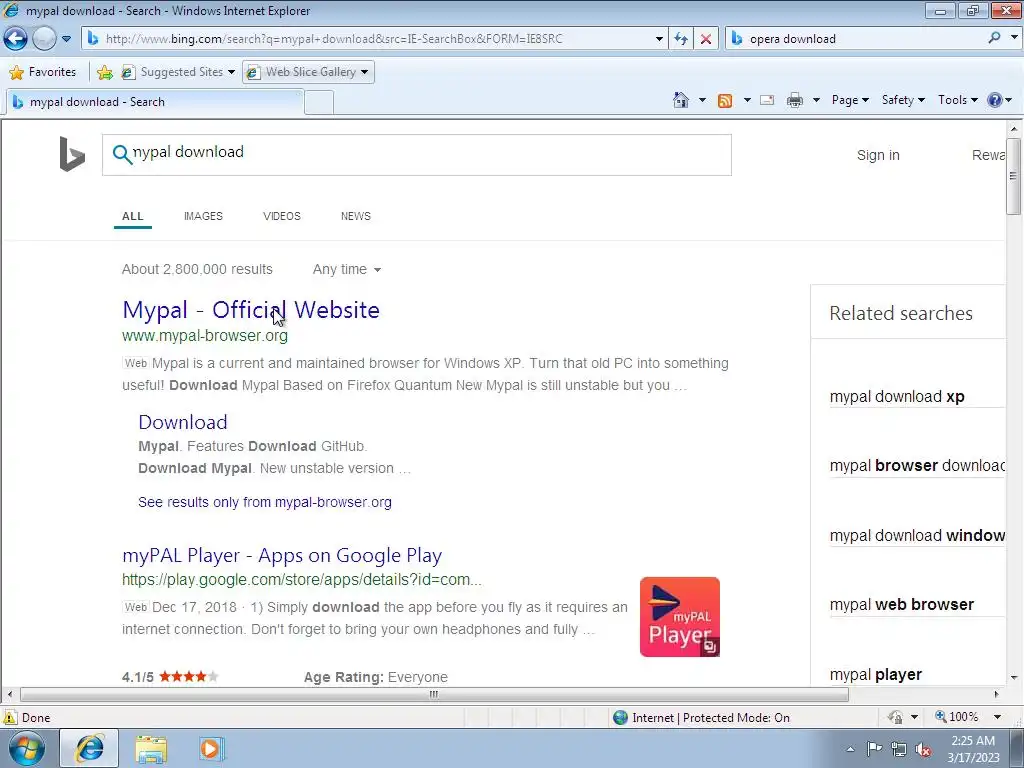Click Internet Protected Mode status zone
This screenshot has width=1024, height=768.
point(701,718)
